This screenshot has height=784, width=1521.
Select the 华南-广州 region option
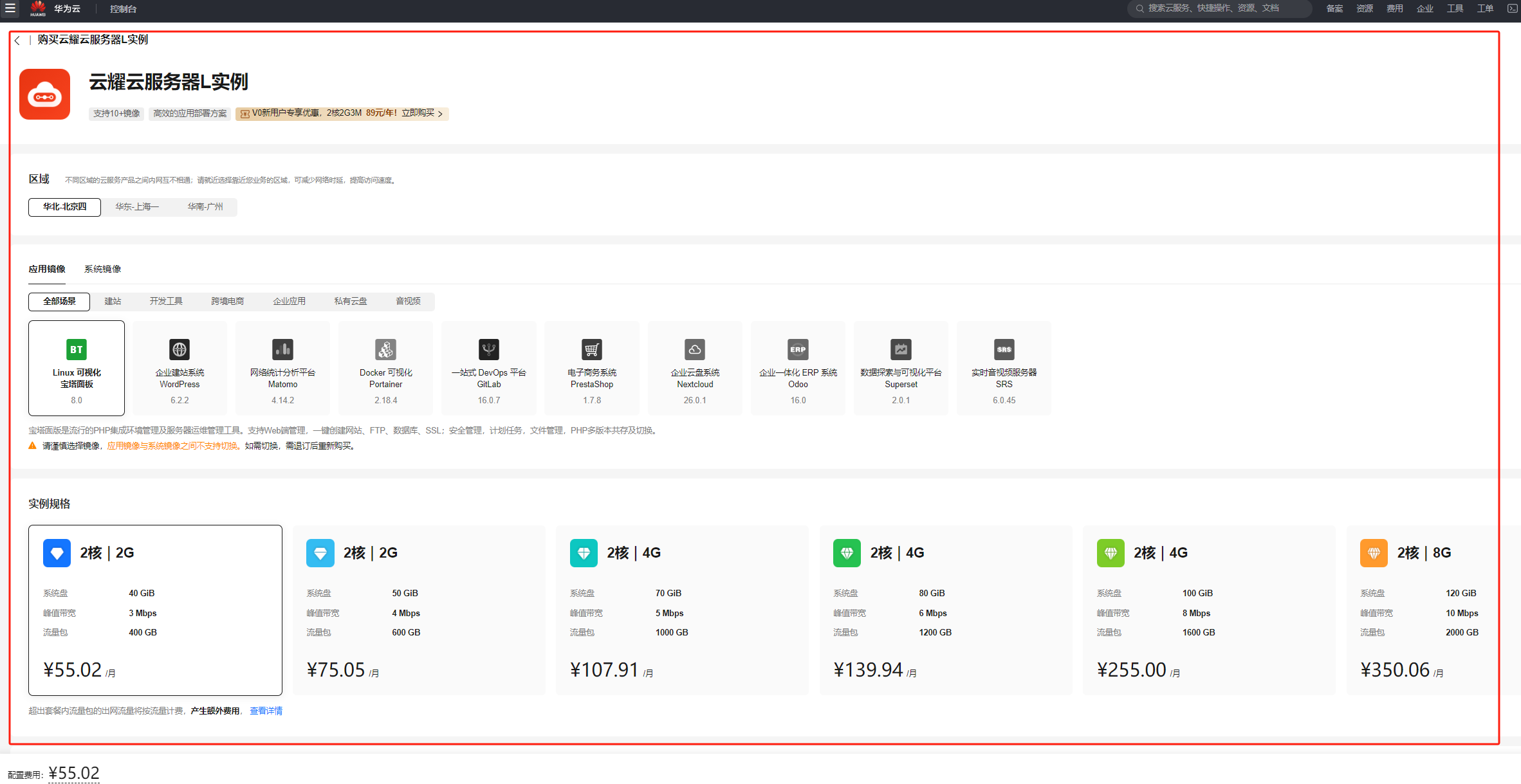tap(205, 207)
